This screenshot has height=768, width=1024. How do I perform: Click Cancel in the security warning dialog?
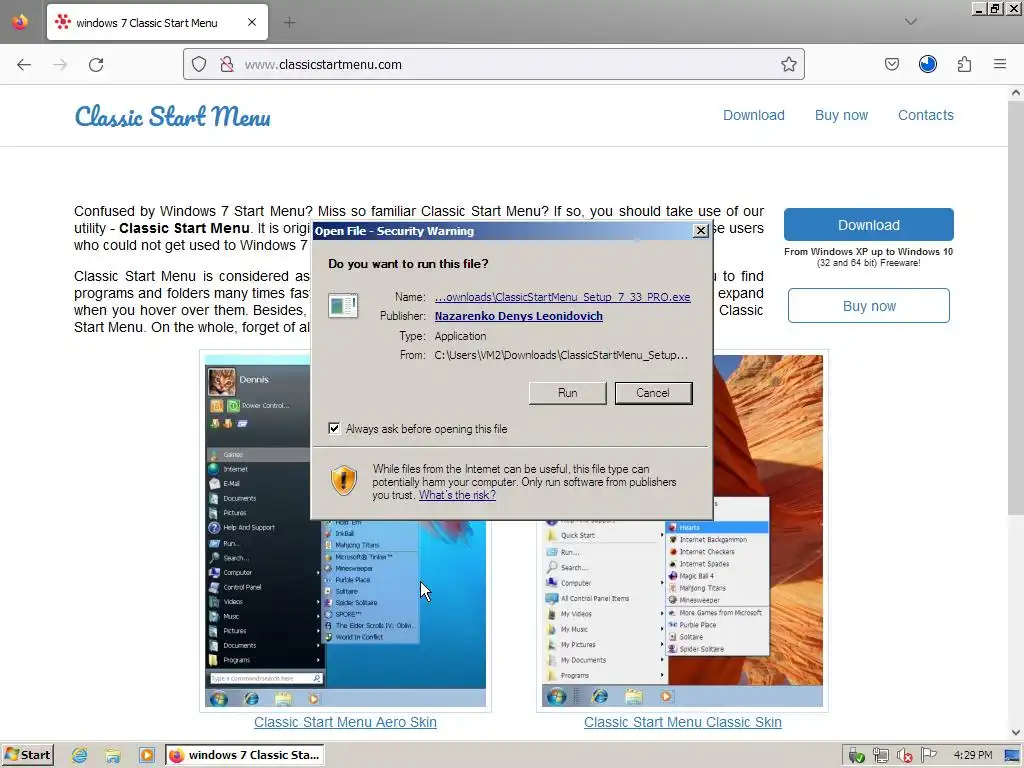(653, 393)
